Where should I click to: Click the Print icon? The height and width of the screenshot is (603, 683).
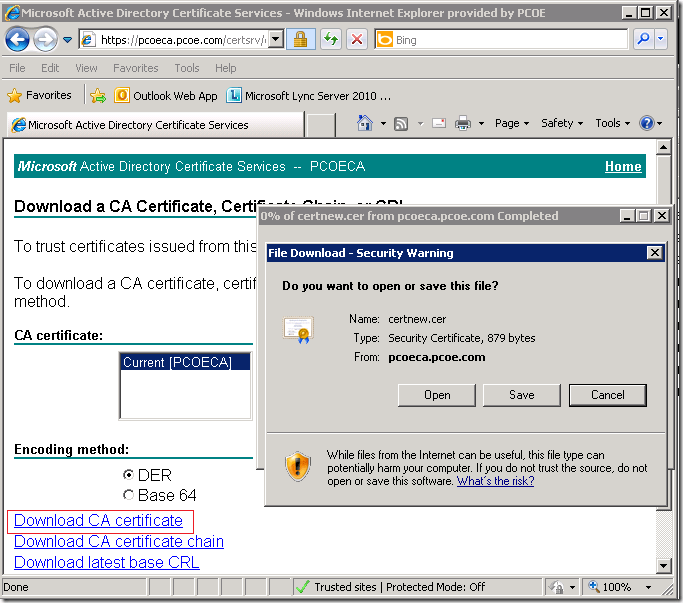point(463,123)
